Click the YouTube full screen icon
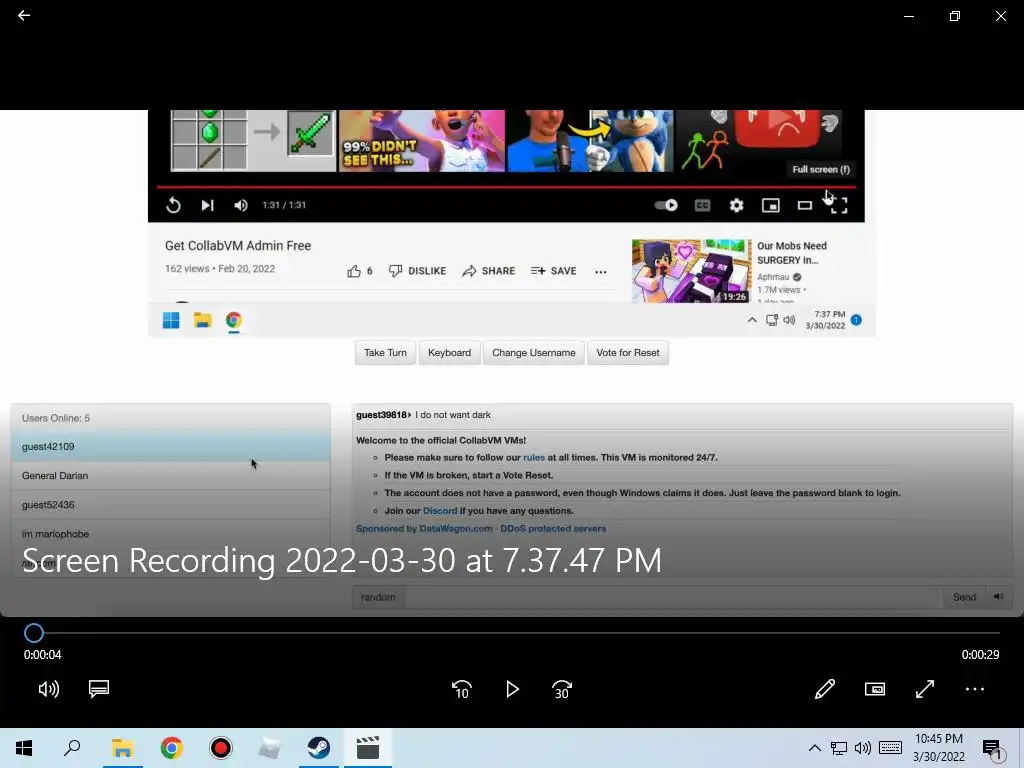Viewport: 1024px width, 768px height. (839, 205)
